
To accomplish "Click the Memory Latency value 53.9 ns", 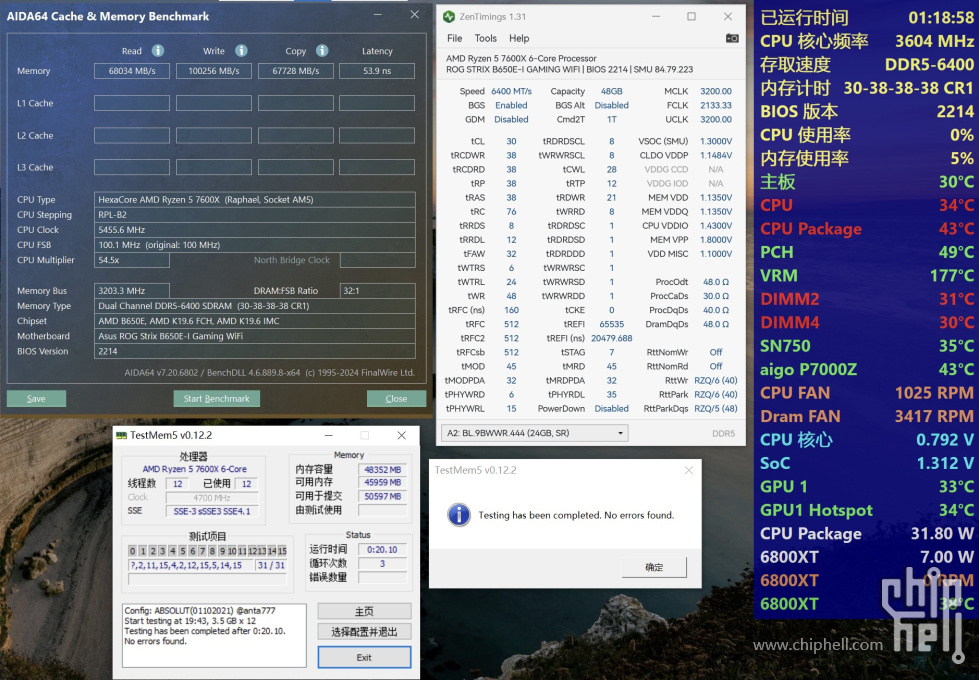I will (x=377, y=71).
